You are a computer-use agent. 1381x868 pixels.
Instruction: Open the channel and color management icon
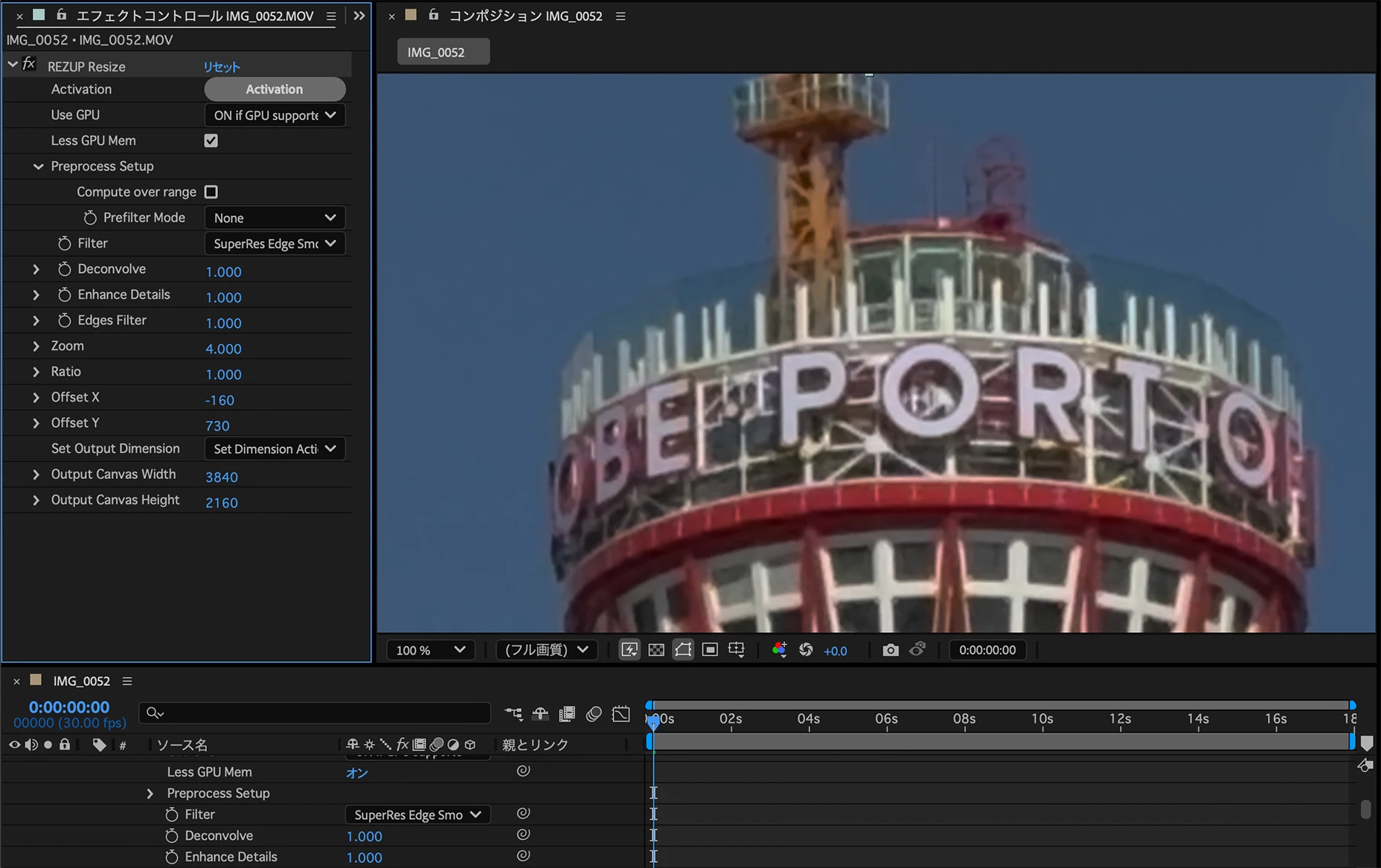[779, 650]
